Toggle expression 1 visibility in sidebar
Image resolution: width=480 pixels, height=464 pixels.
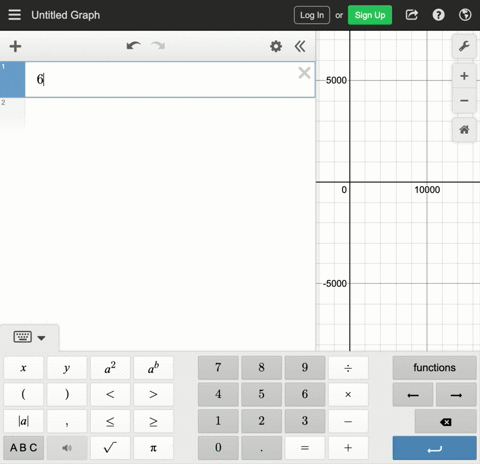click(x=12, y=79)
